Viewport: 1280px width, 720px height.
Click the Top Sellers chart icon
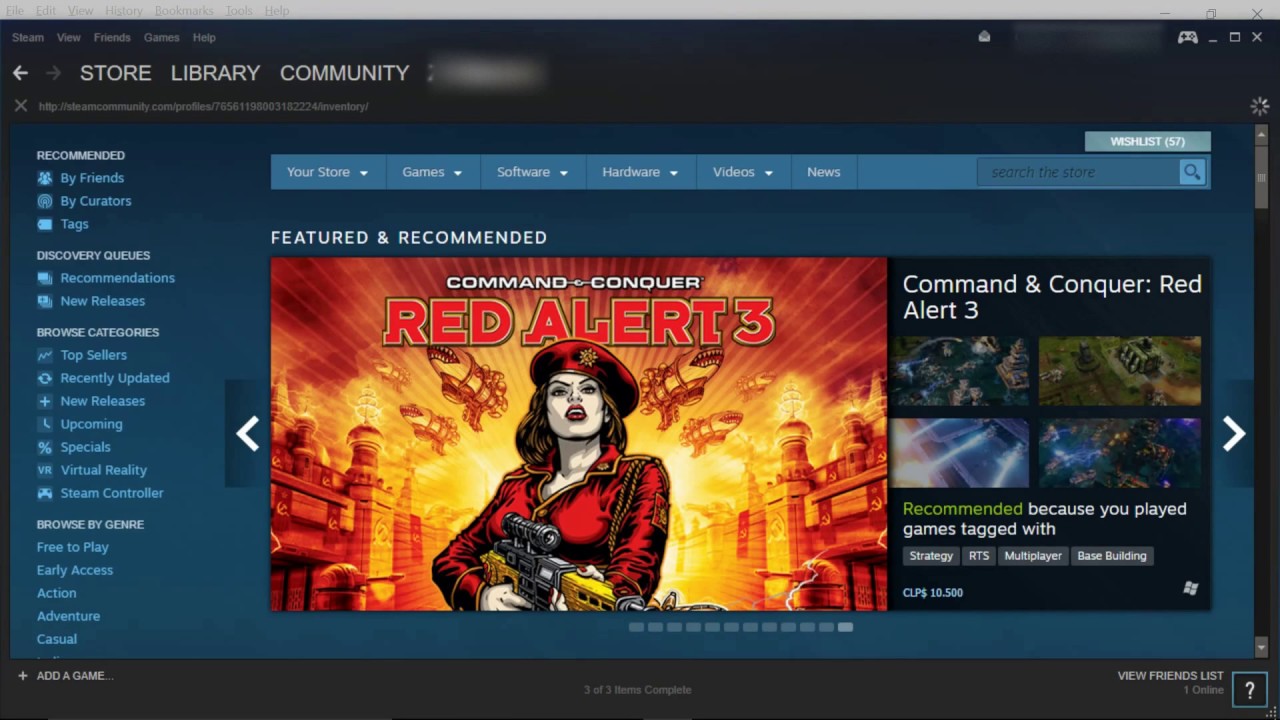click(x=45, y=355)
